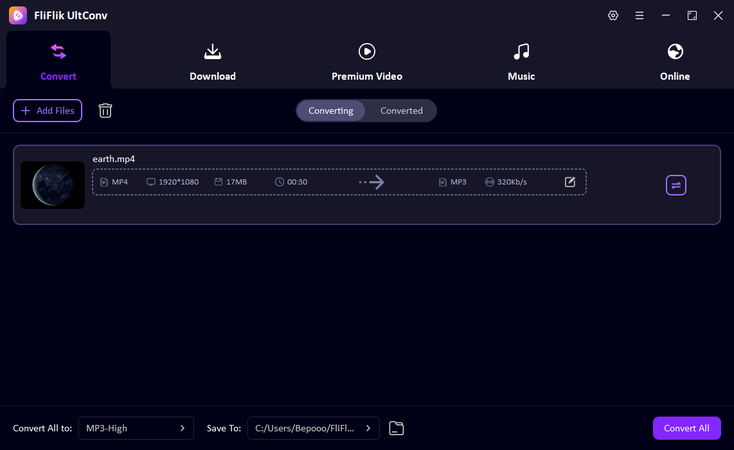Image resolution: width=734 pixels, height=450 pixels.
Task: Switch to the Download tab
Action: [x=213, y=61]
